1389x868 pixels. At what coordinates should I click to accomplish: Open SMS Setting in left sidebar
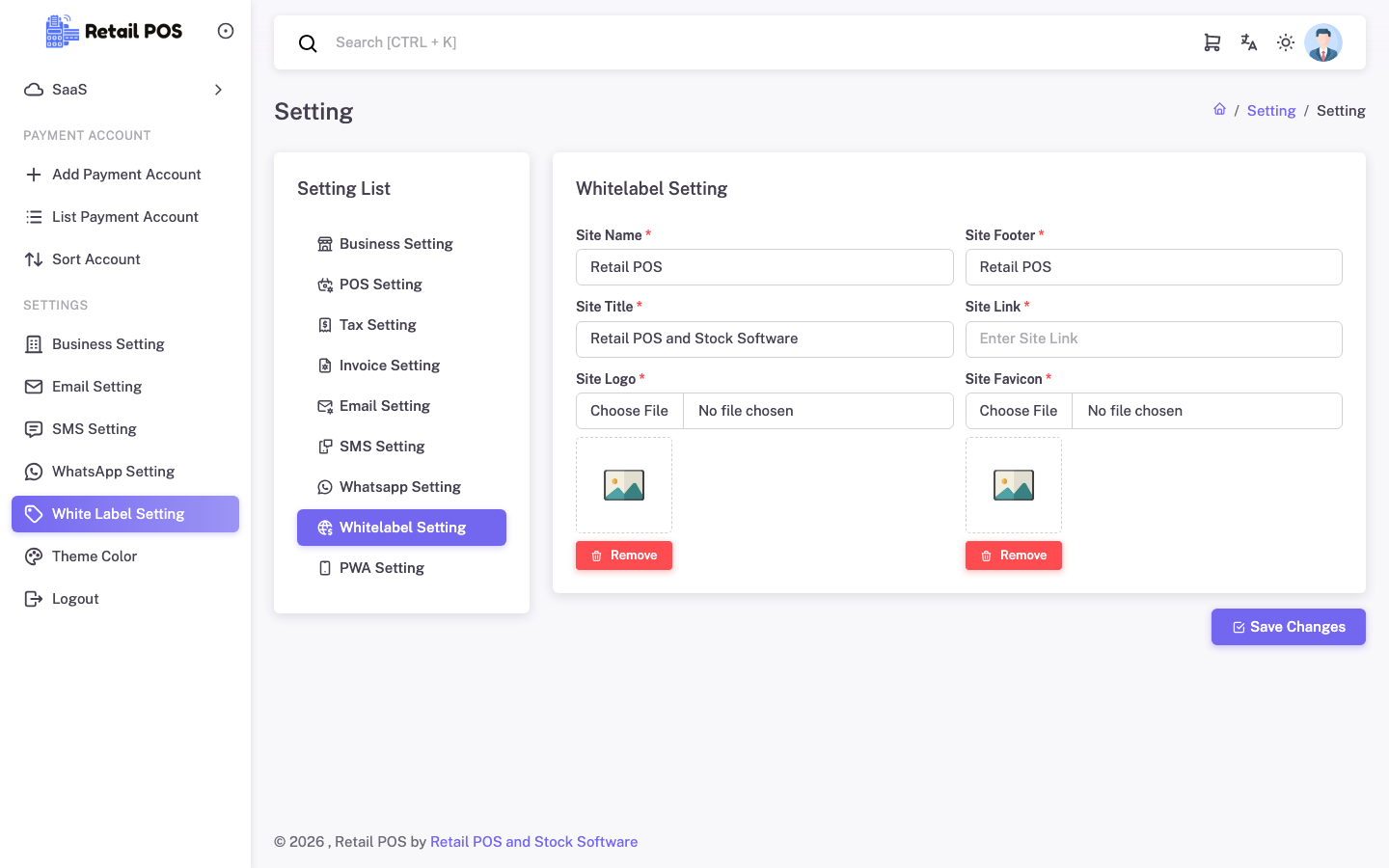125,429
